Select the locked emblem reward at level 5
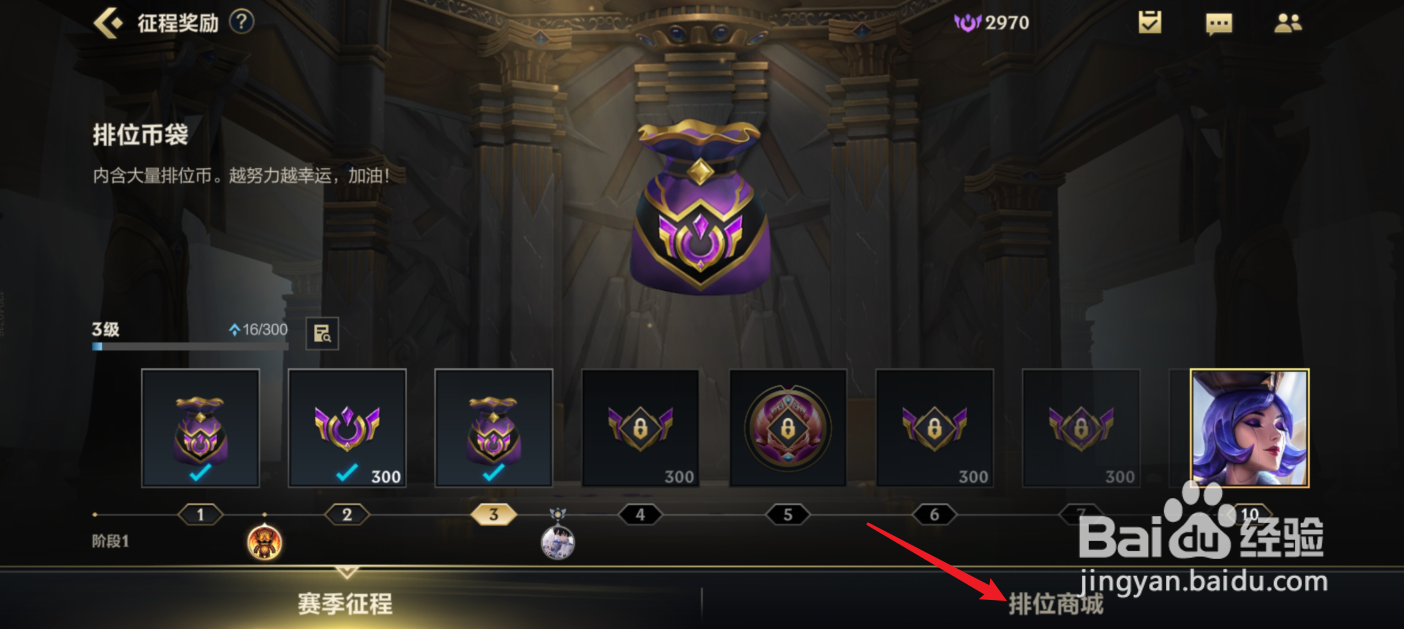Viewport: 1404px width, 629px height. 788,428
